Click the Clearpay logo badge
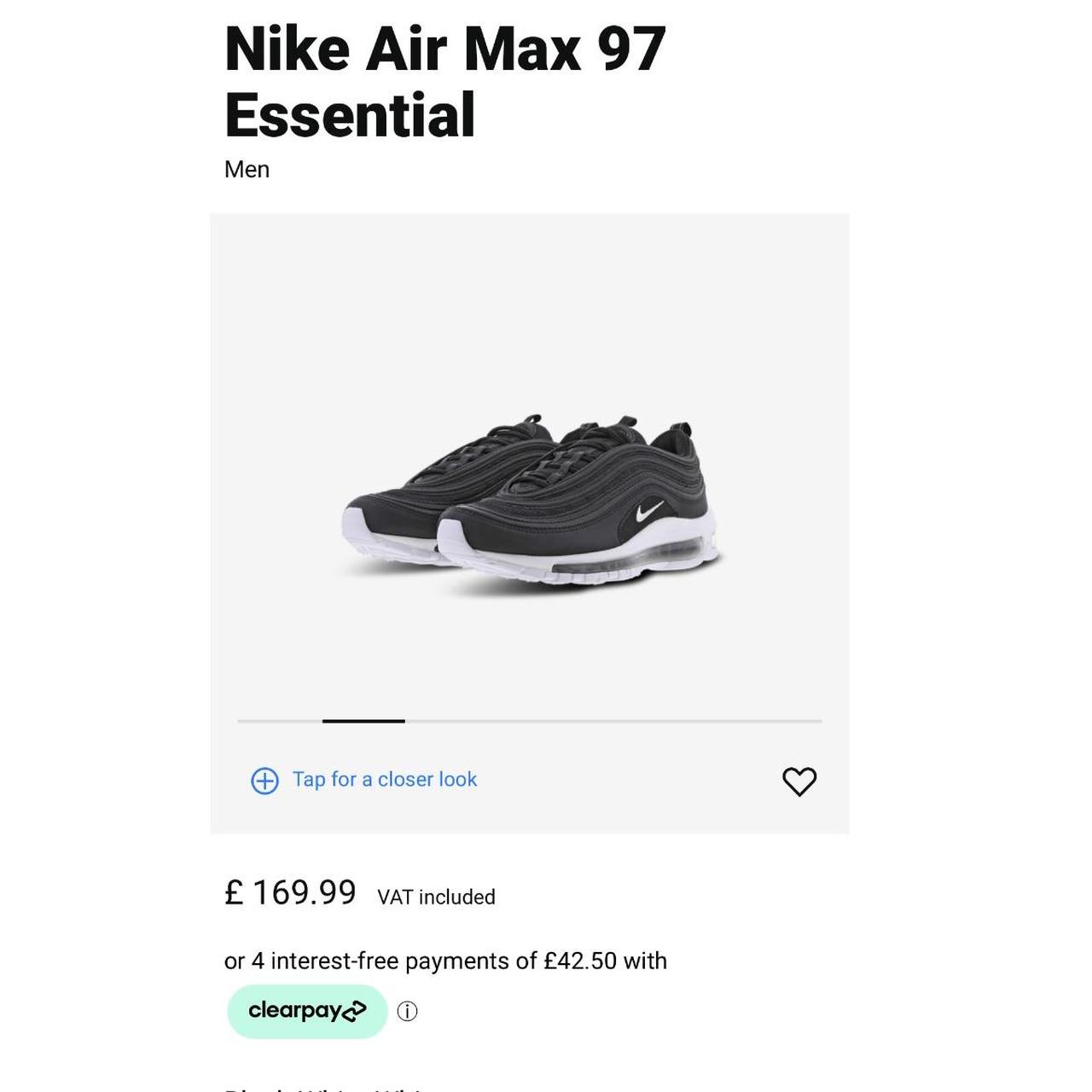This screenshot has width=1092, height=1092. [307, 1011]
